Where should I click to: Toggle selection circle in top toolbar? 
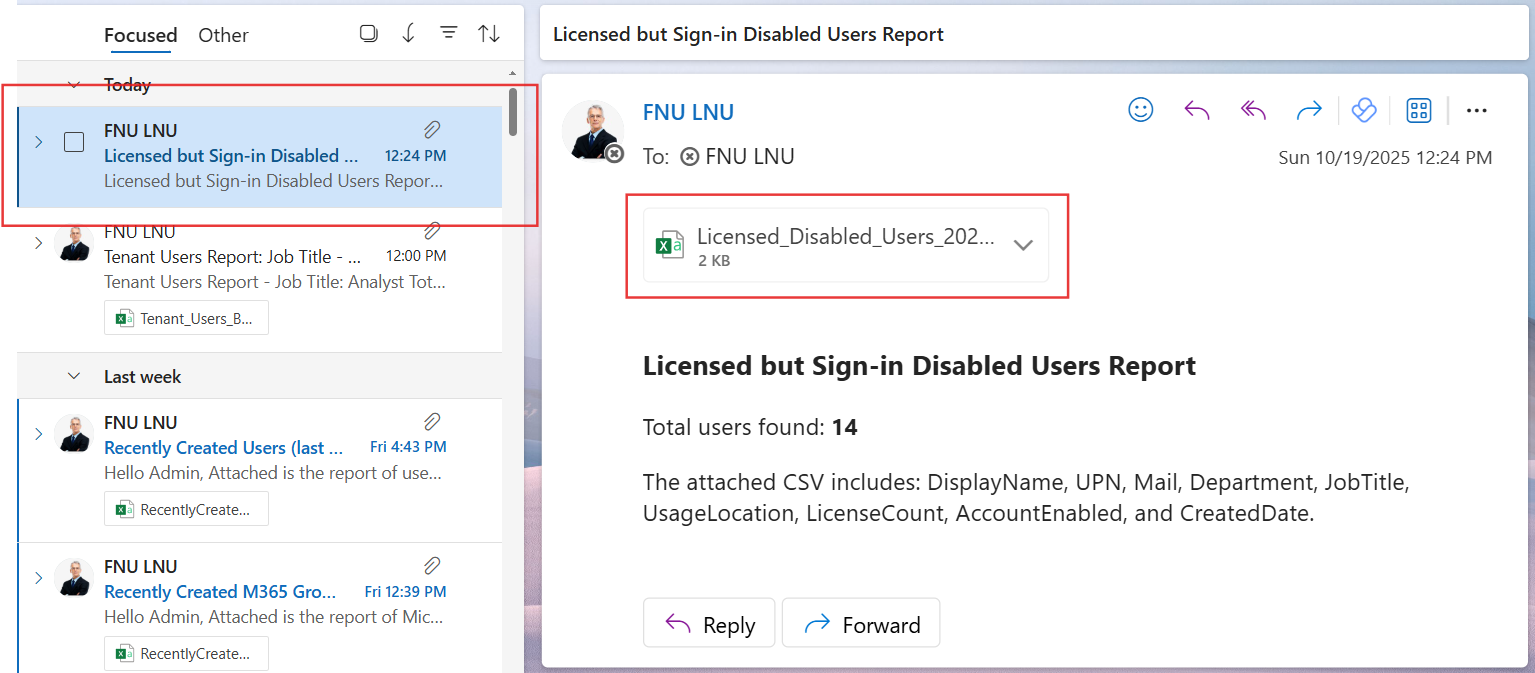pos(368,32)
